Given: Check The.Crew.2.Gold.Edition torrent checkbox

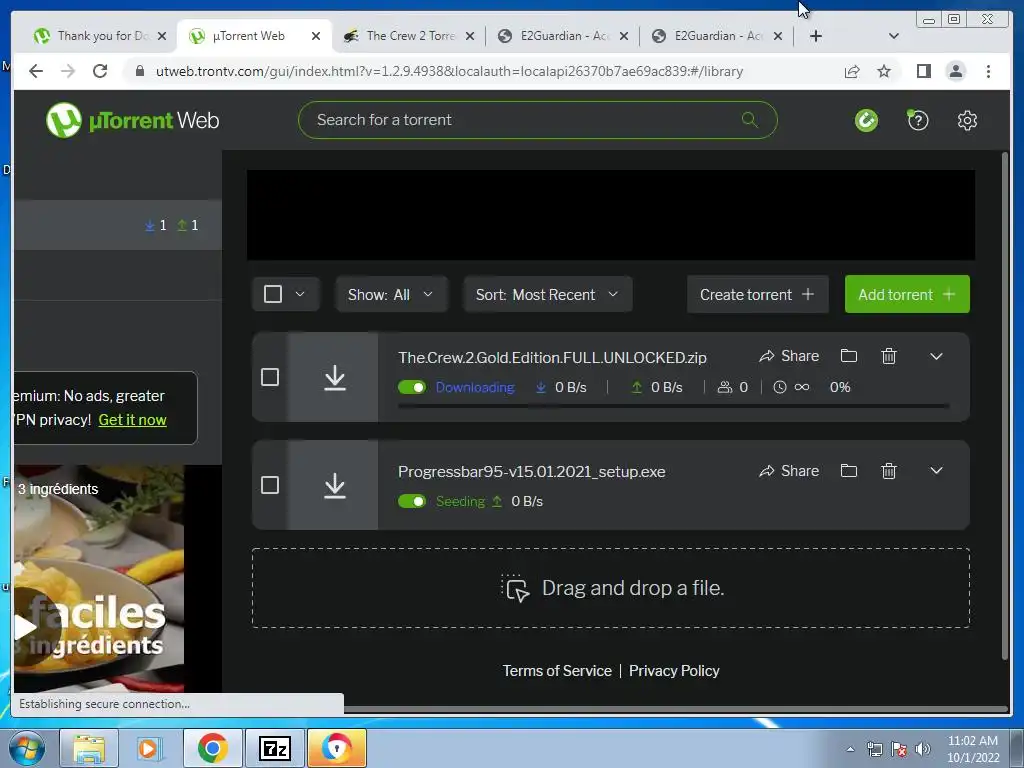Looking at the screenshot, I should click(x=270, y=377).
